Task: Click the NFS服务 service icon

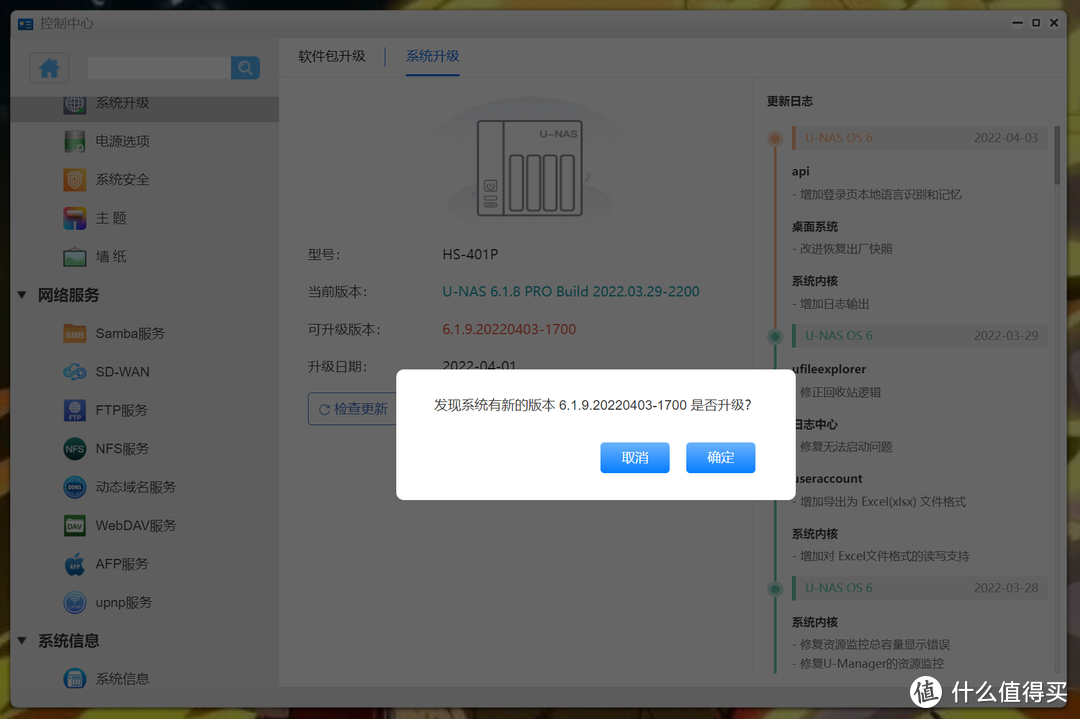Action: point(74,448)
